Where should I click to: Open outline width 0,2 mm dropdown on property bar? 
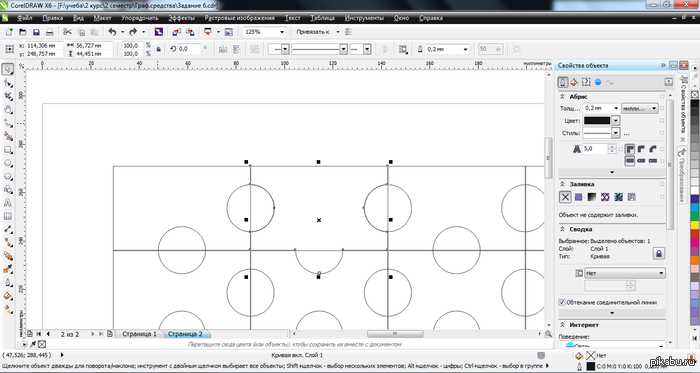466,49
